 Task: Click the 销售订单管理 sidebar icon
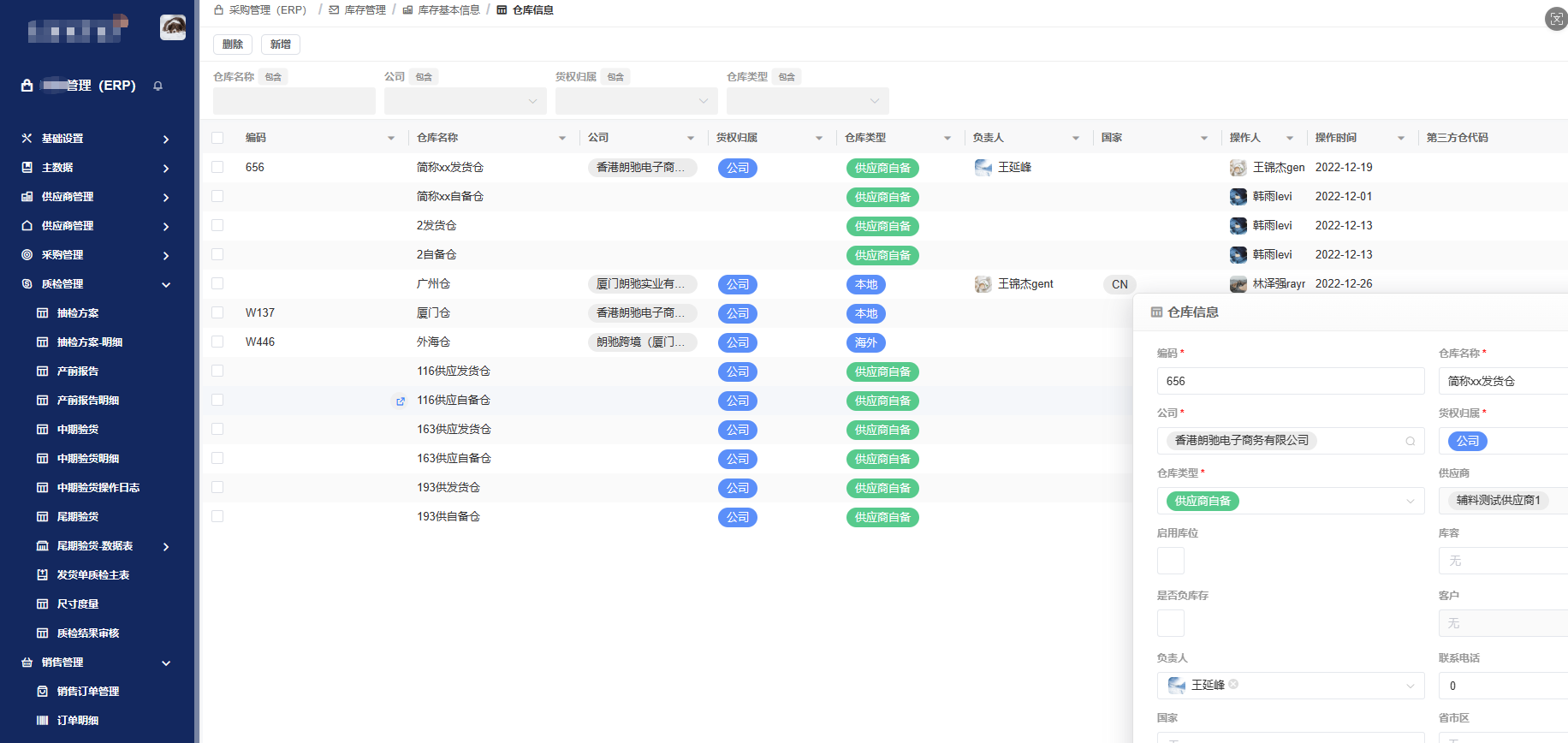(x=42, y=692)
